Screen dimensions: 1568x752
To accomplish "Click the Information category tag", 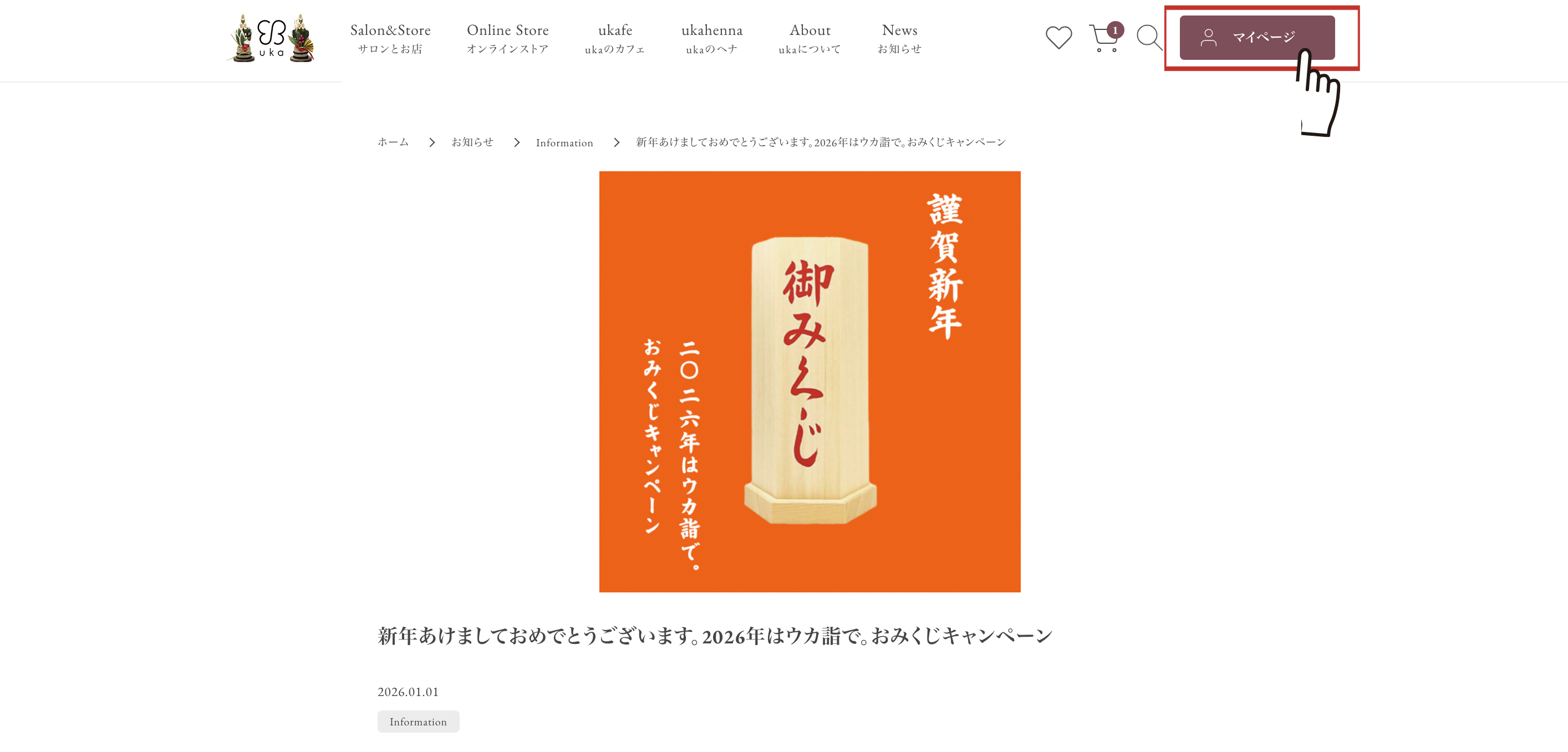I will pyautogui.click(x=418, y=722).
